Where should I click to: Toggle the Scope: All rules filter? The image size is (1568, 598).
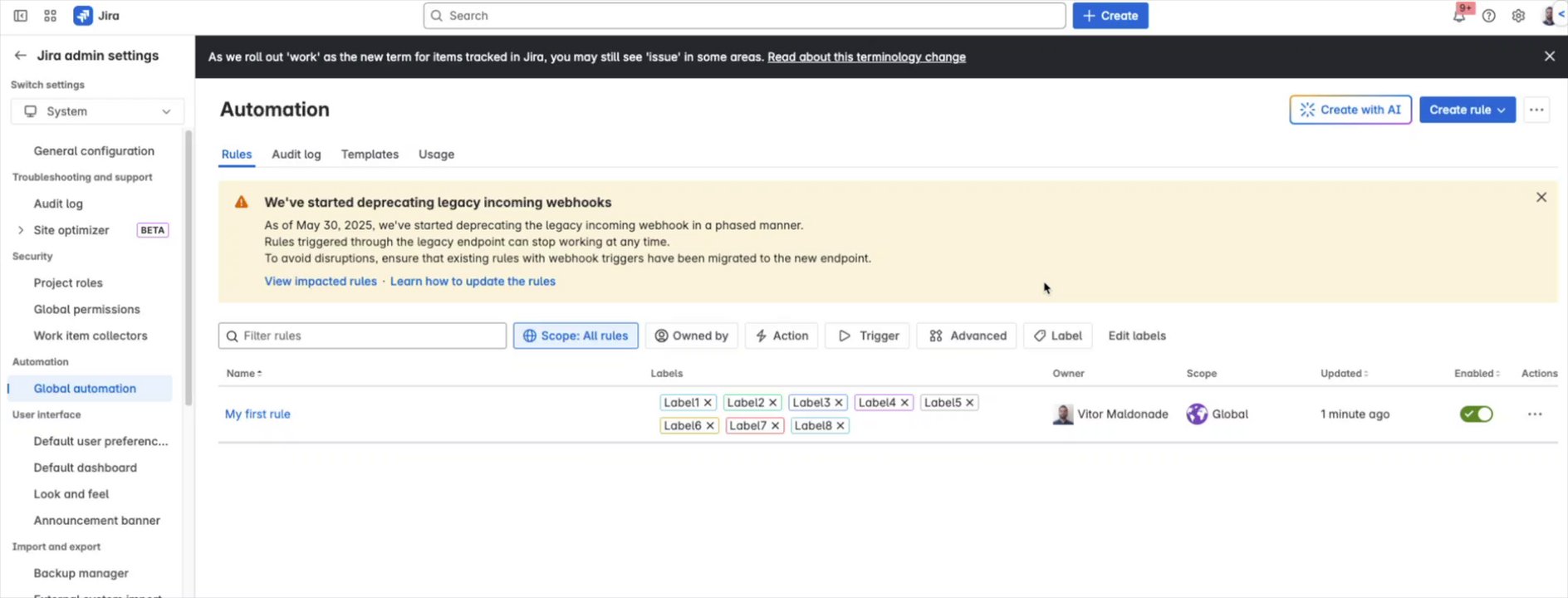[x=576, y=336]
